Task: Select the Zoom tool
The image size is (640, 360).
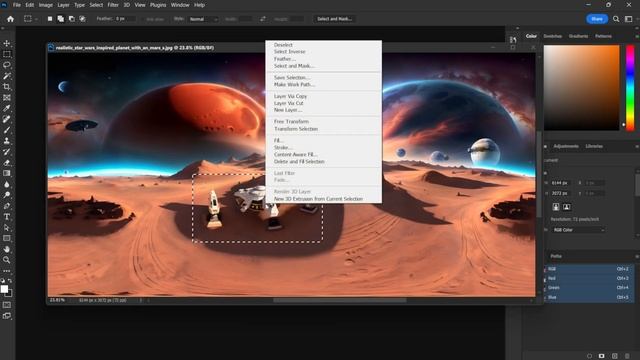Action: [7, 260]
